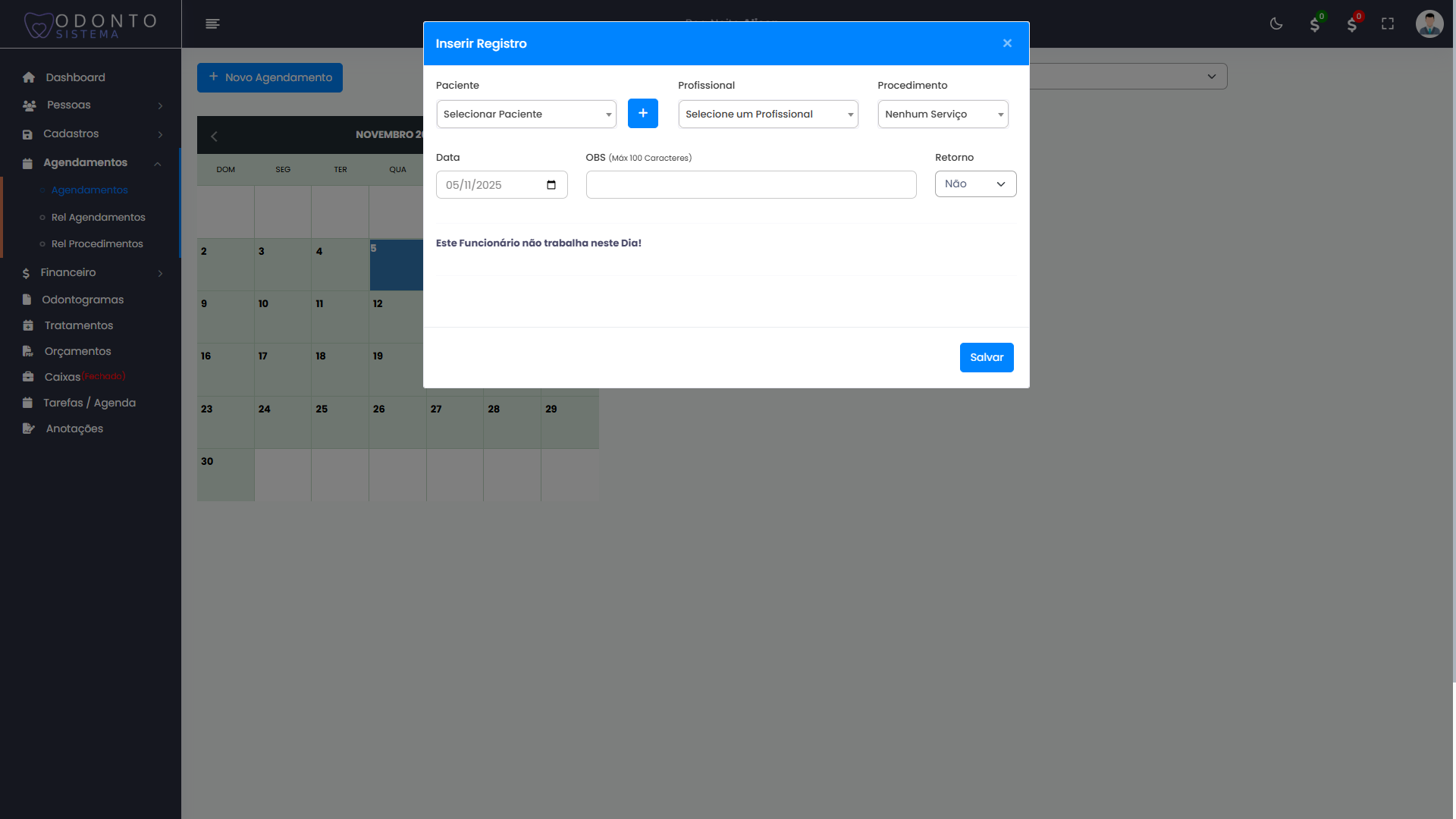Go to previous month arrow
The height and width of the screenshot is (819, 1456).
click(214, 136)
